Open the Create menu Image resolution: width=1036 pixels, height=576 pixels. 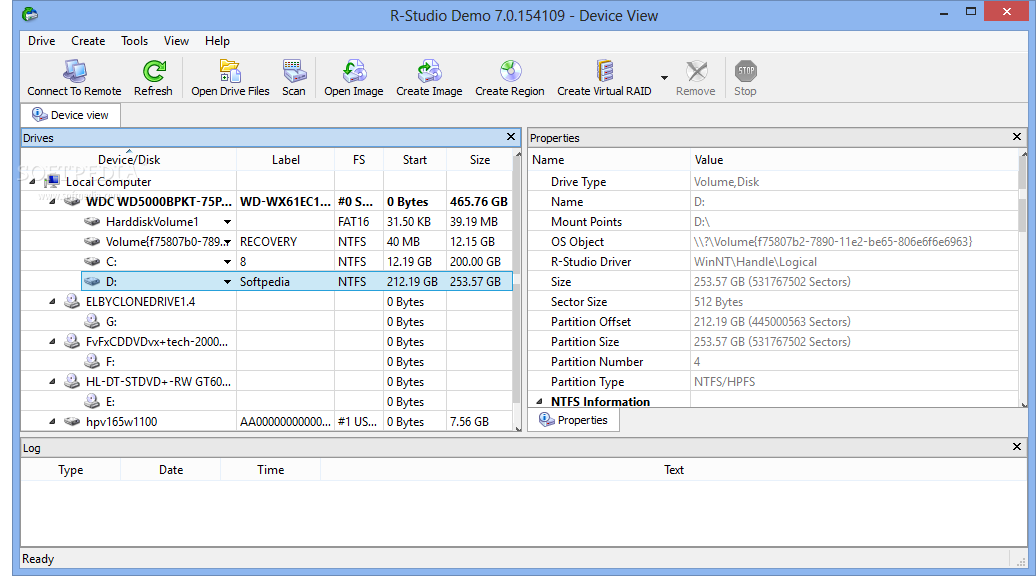pyautogui.click(x=88, y=41)
